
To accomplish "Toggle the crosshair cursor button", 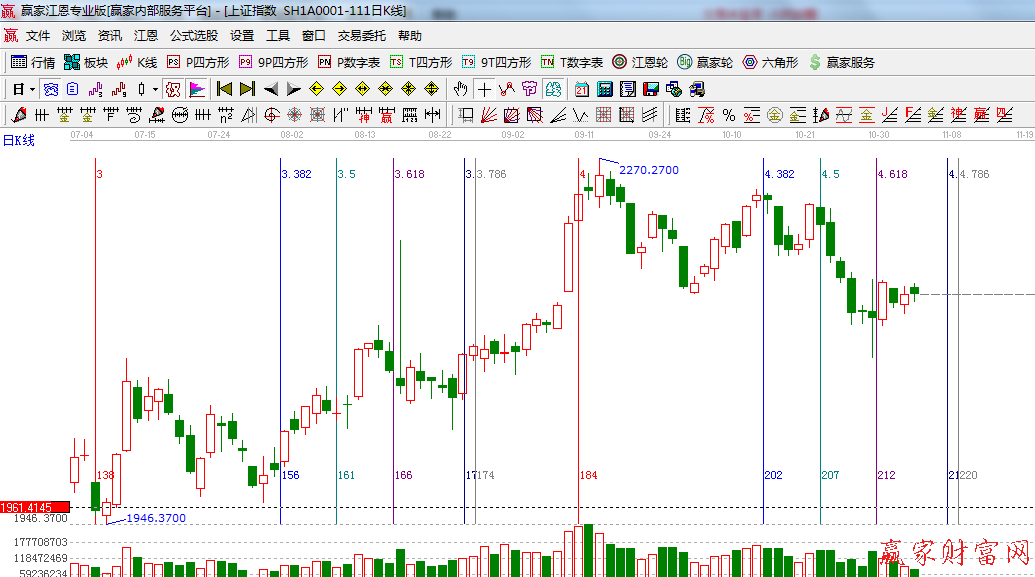I will point(484,89).
